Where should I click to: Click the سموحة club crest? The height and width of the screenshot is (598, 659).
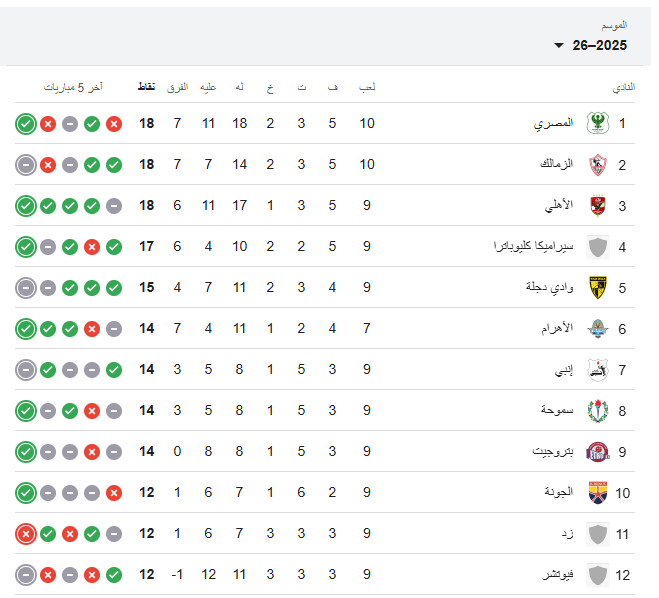point(598,411)
